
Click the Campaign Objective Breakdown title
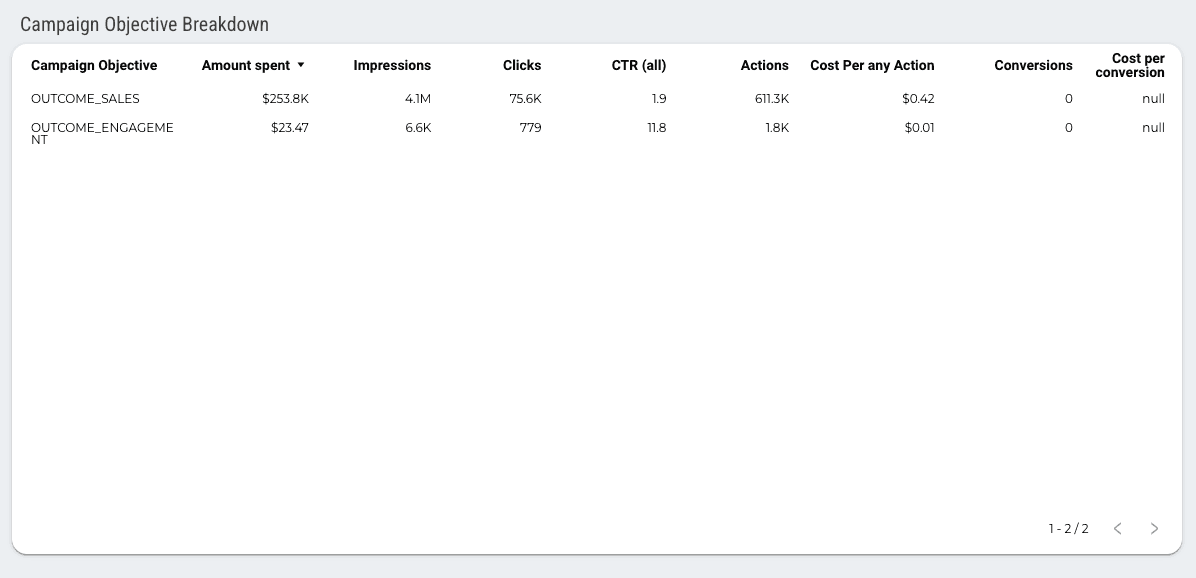tap(144, 24)
